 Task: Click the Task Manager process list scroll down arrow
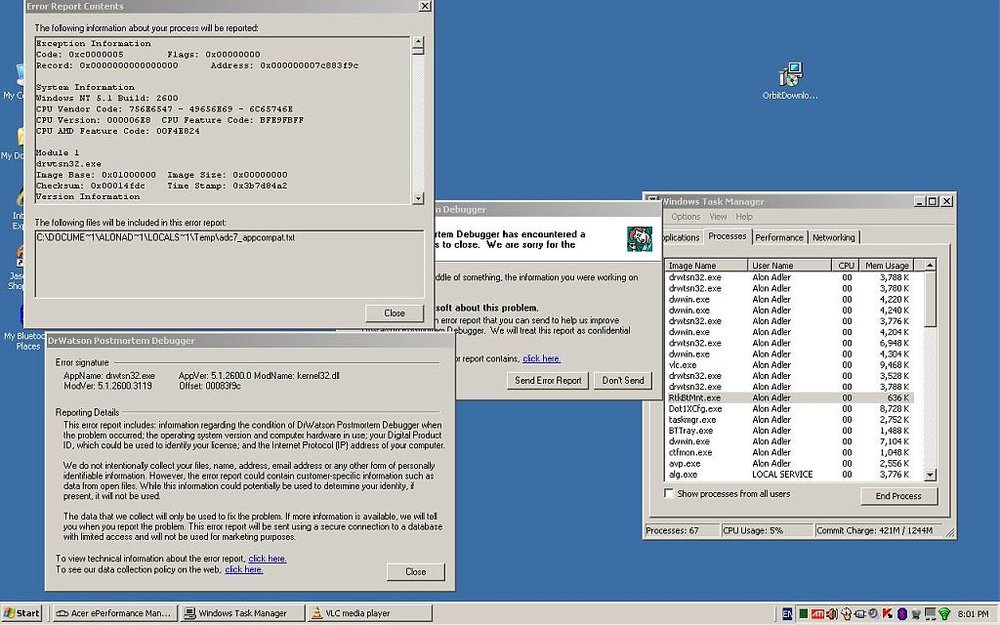tap(930, 475)
